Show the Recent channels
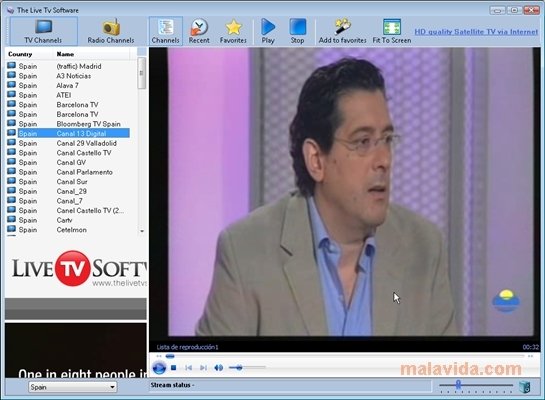Image resolution: width=545 pixels, height=400 pixels. 199,31
